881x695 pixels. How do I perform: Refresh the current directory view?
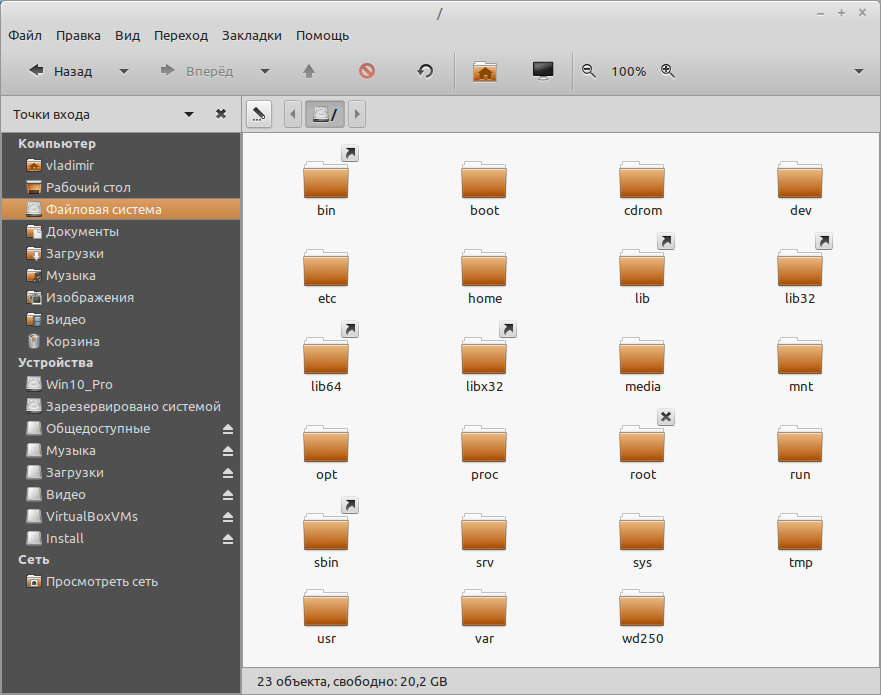(x=424, y=71)
